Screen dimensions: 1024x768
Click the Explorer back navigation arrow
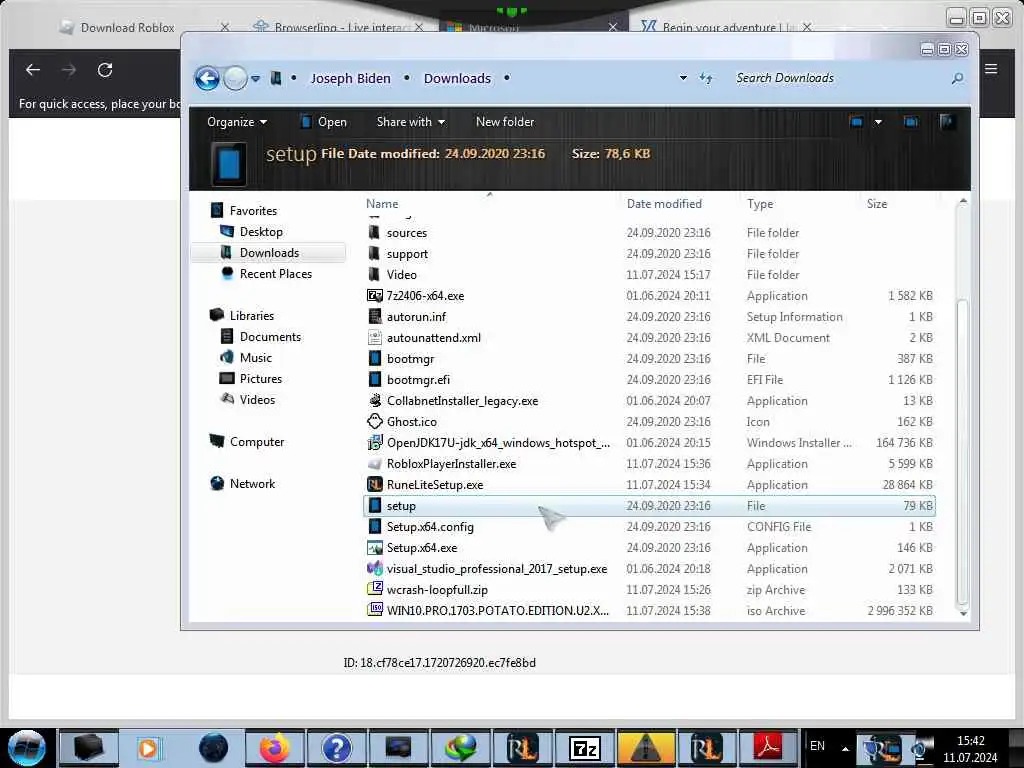pos(207,79)
